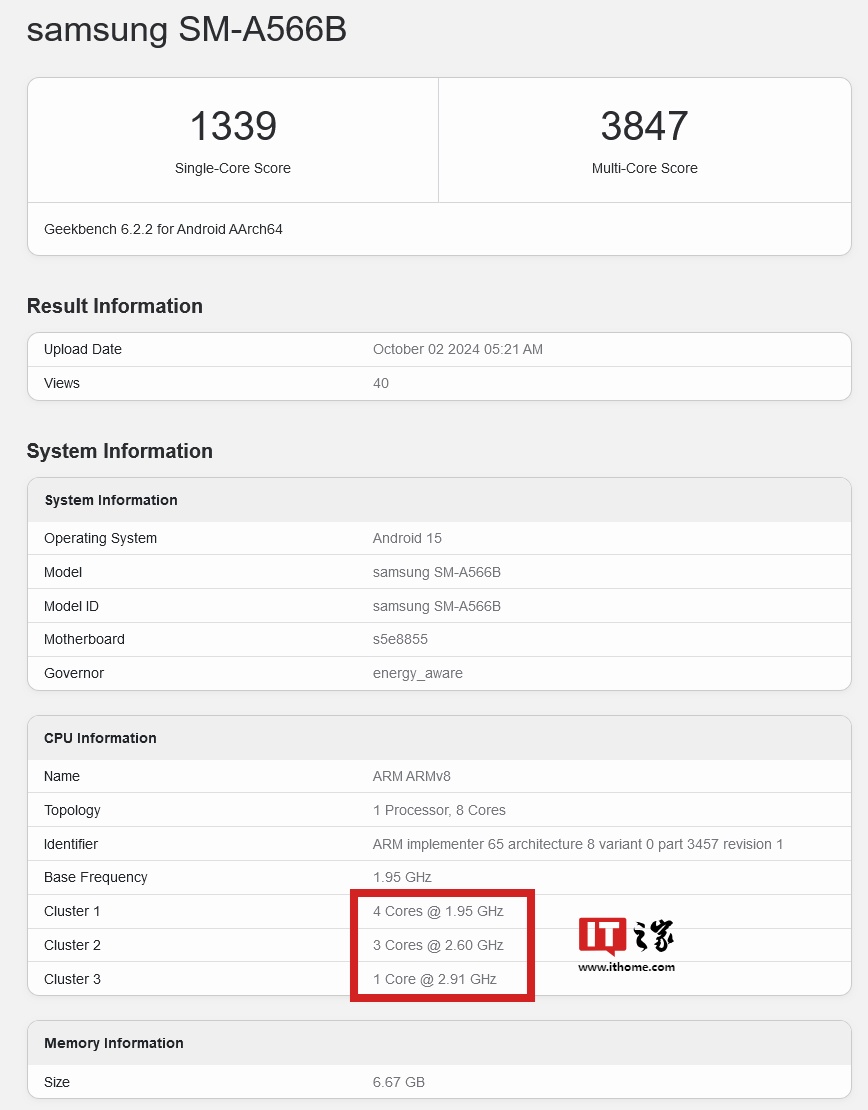Click the 1339 single-core score
The image size is (868, 1110).
[233, 127]
